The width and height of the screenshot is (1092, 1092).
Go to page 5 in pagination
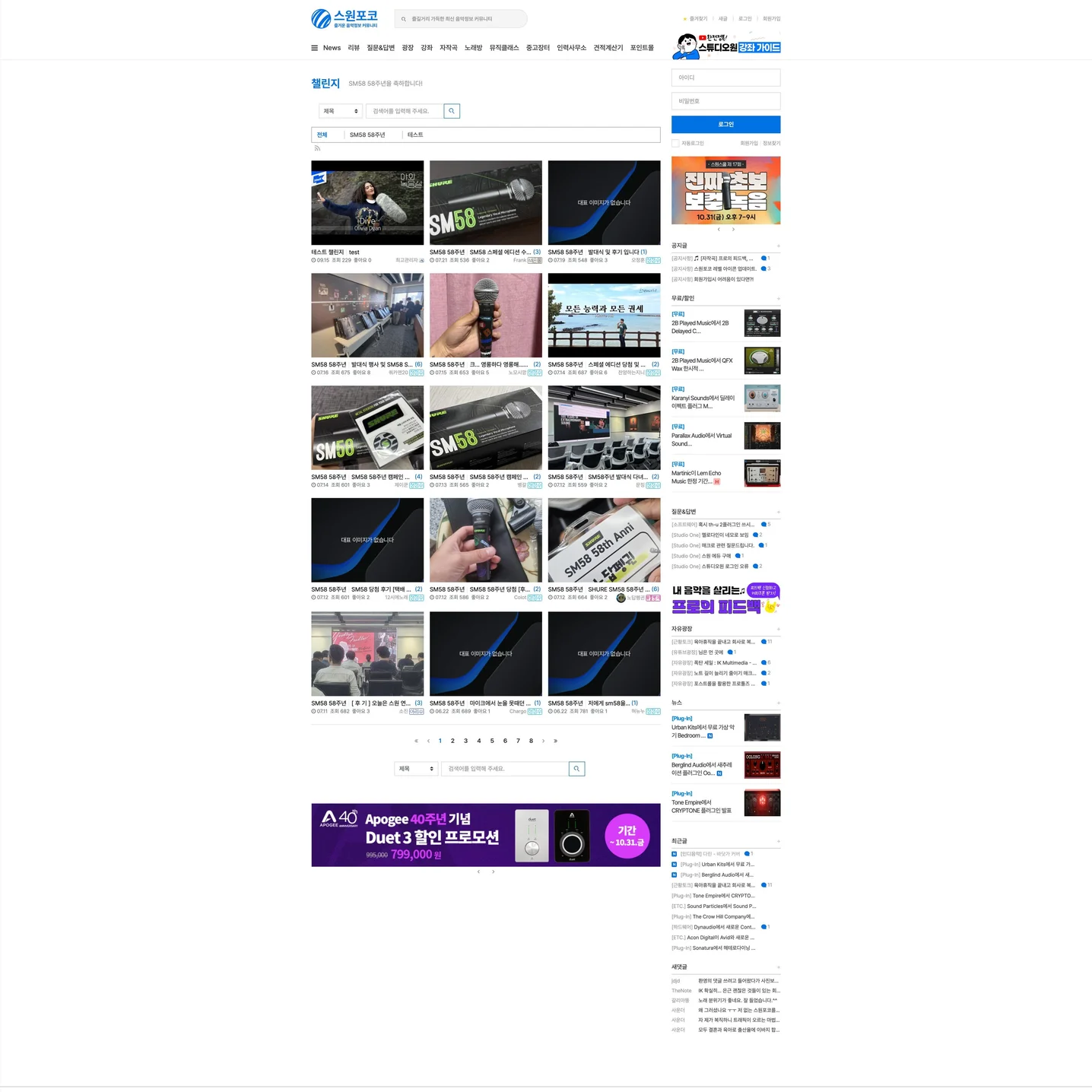click(492, 741)
